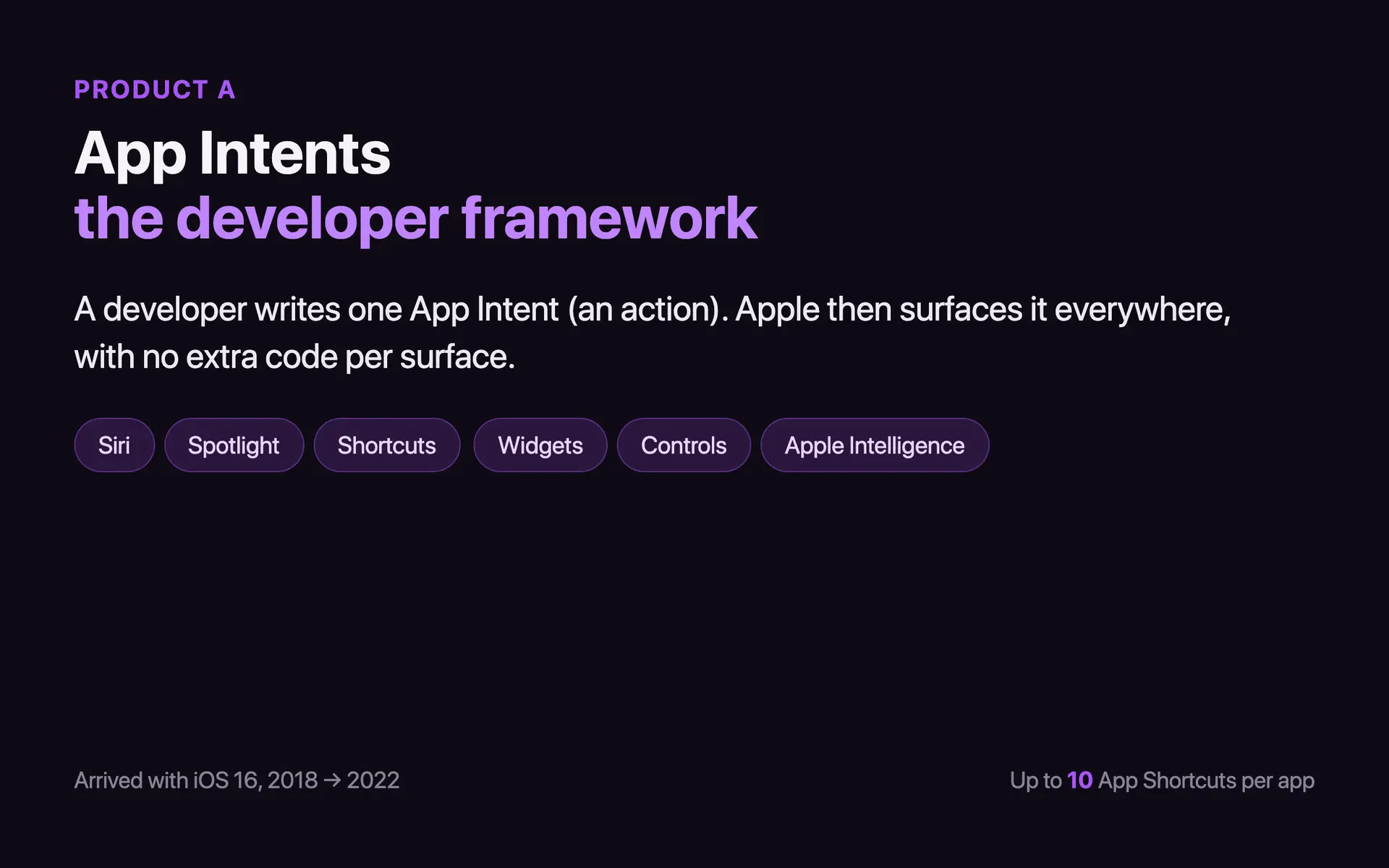Click the Widgets pill tag
The image size is (1389, 868).
tap(540, 445)
